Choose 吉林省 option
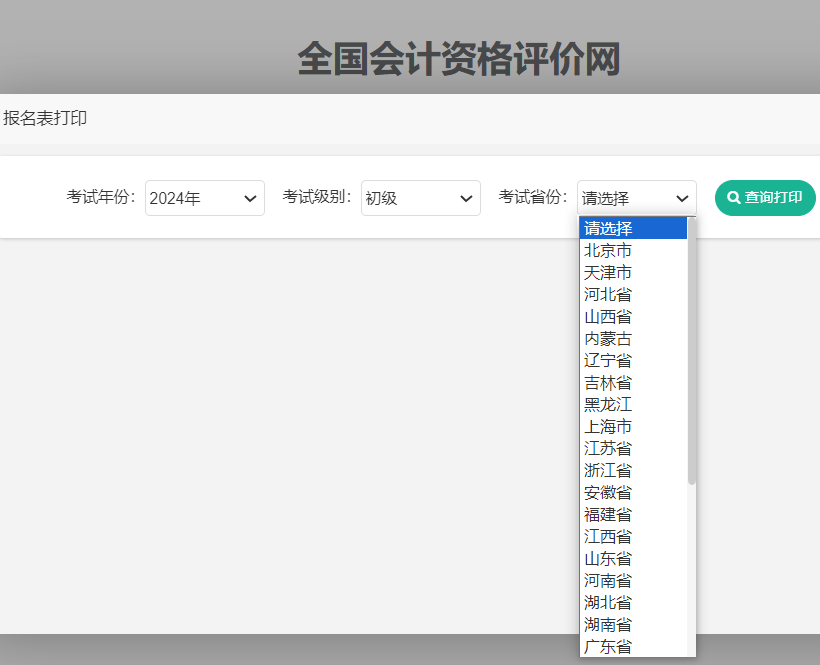 [633, 383]
